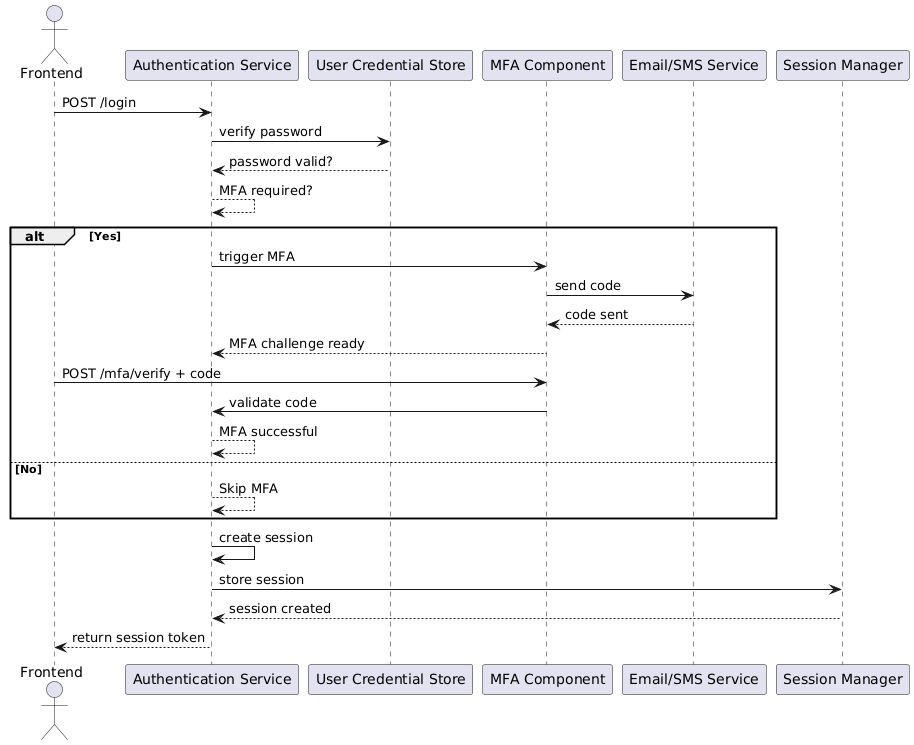
Task: Click the bottom Authentication Service participant box
Action: [x=212, y=679]
